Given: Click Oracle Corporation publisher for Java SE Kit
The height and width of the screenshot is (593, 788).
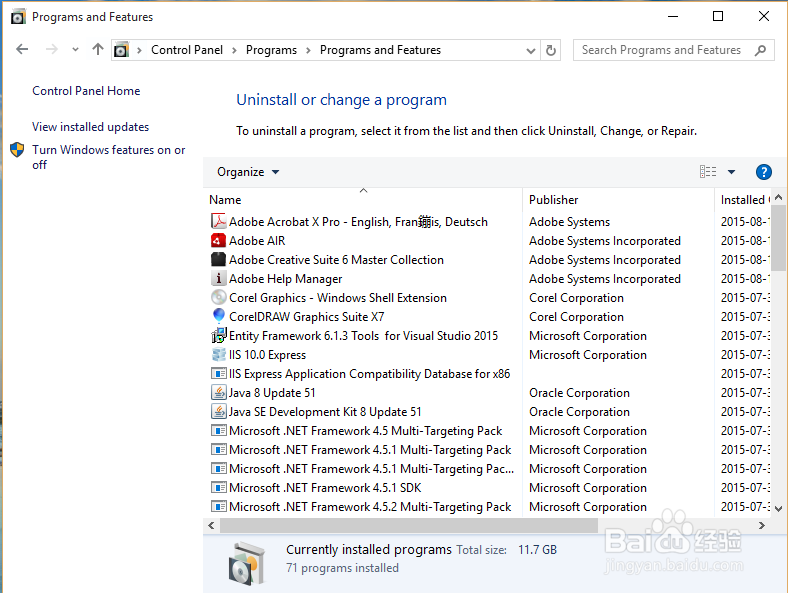Looking at the screenshot, I should 579,412.
